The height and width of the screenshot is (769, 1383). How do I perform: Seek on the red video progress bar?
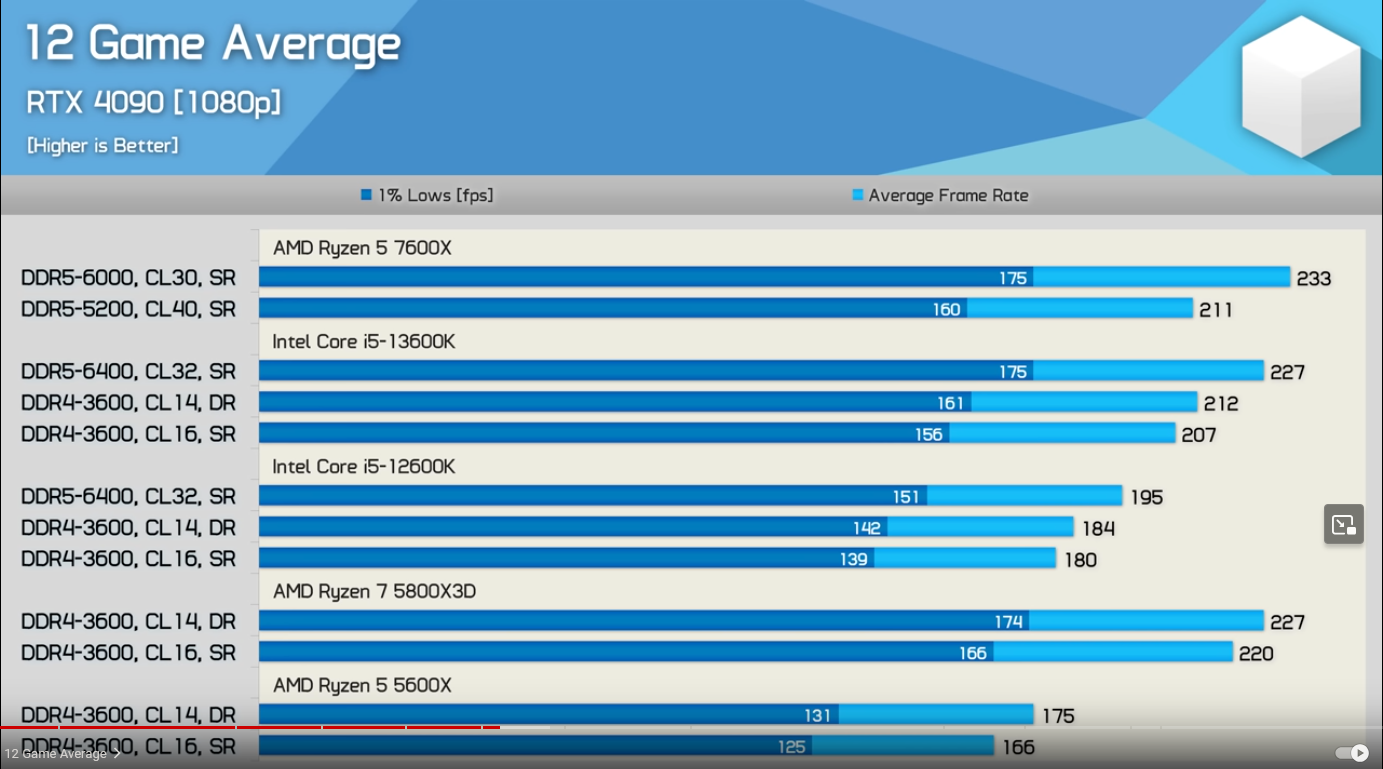tap(250, 727)
